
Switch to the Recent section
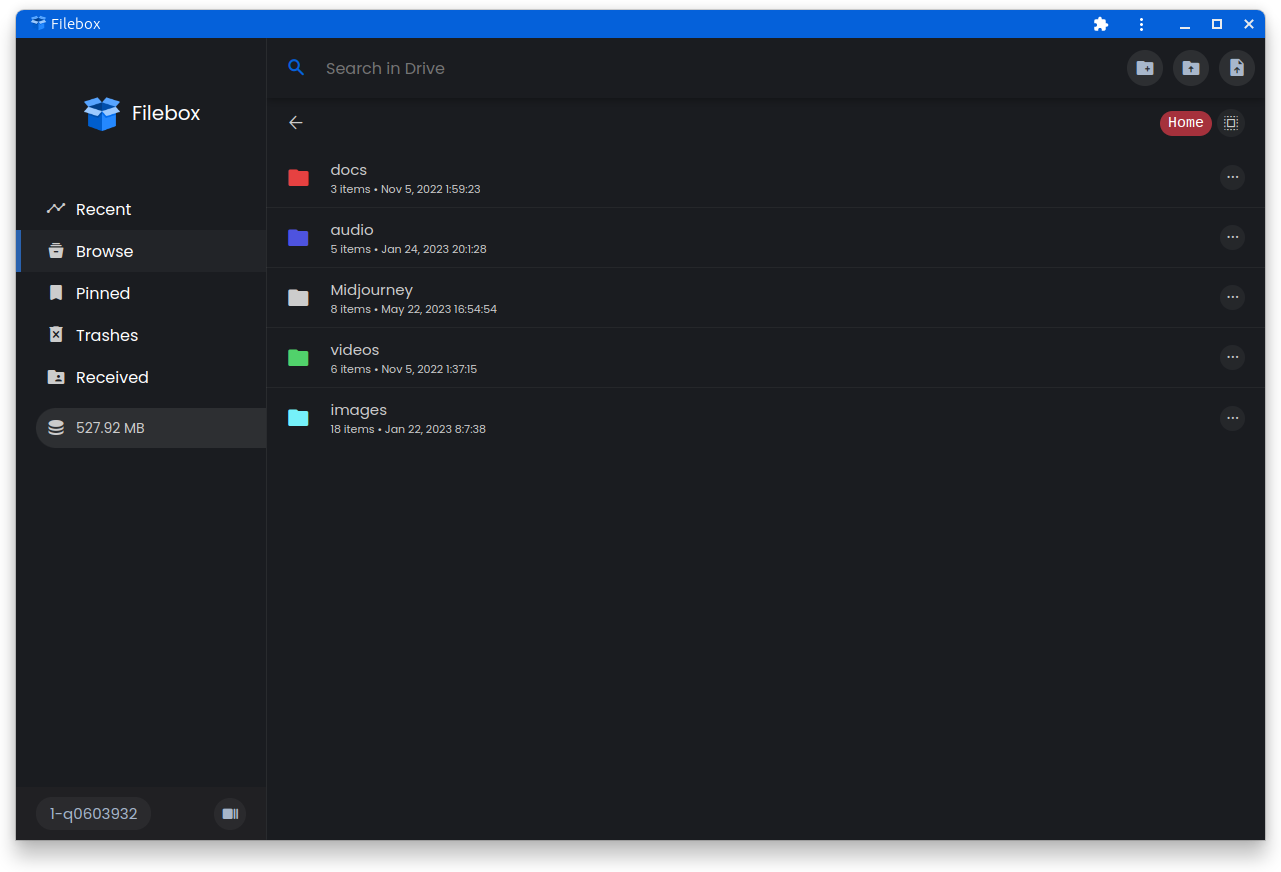[x=103, y=209]
